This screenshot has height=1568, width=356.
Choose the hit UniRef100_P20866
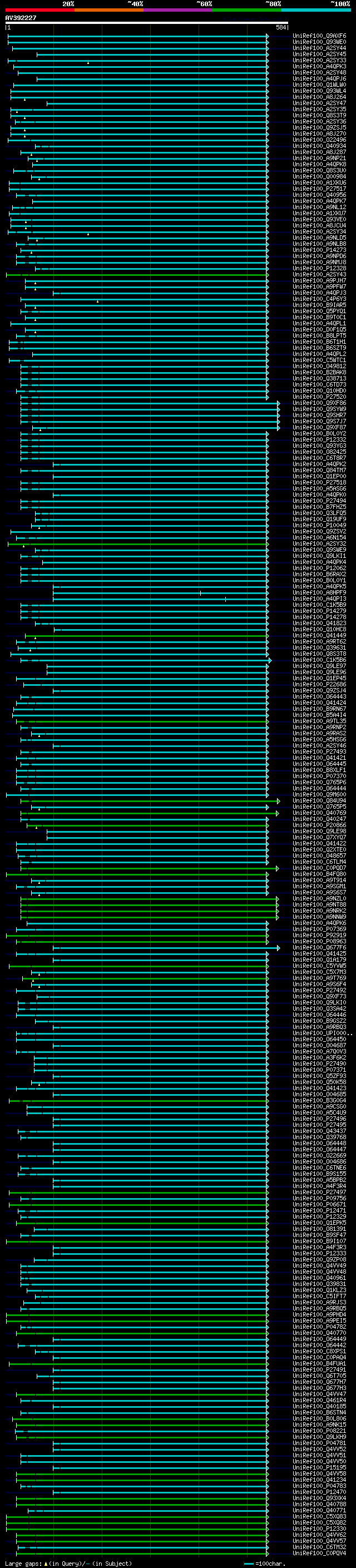point(319,825)
